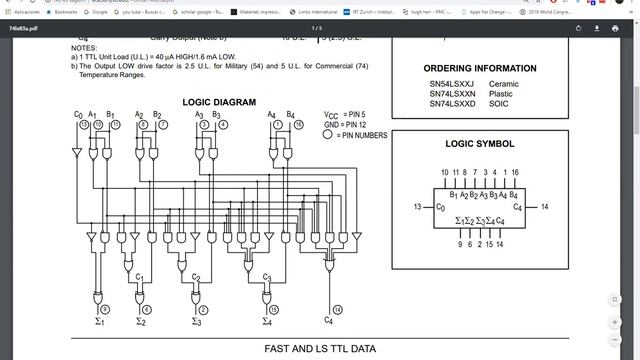
Task: Click the C3 internal carry label
Action: (x=267, y=278)
